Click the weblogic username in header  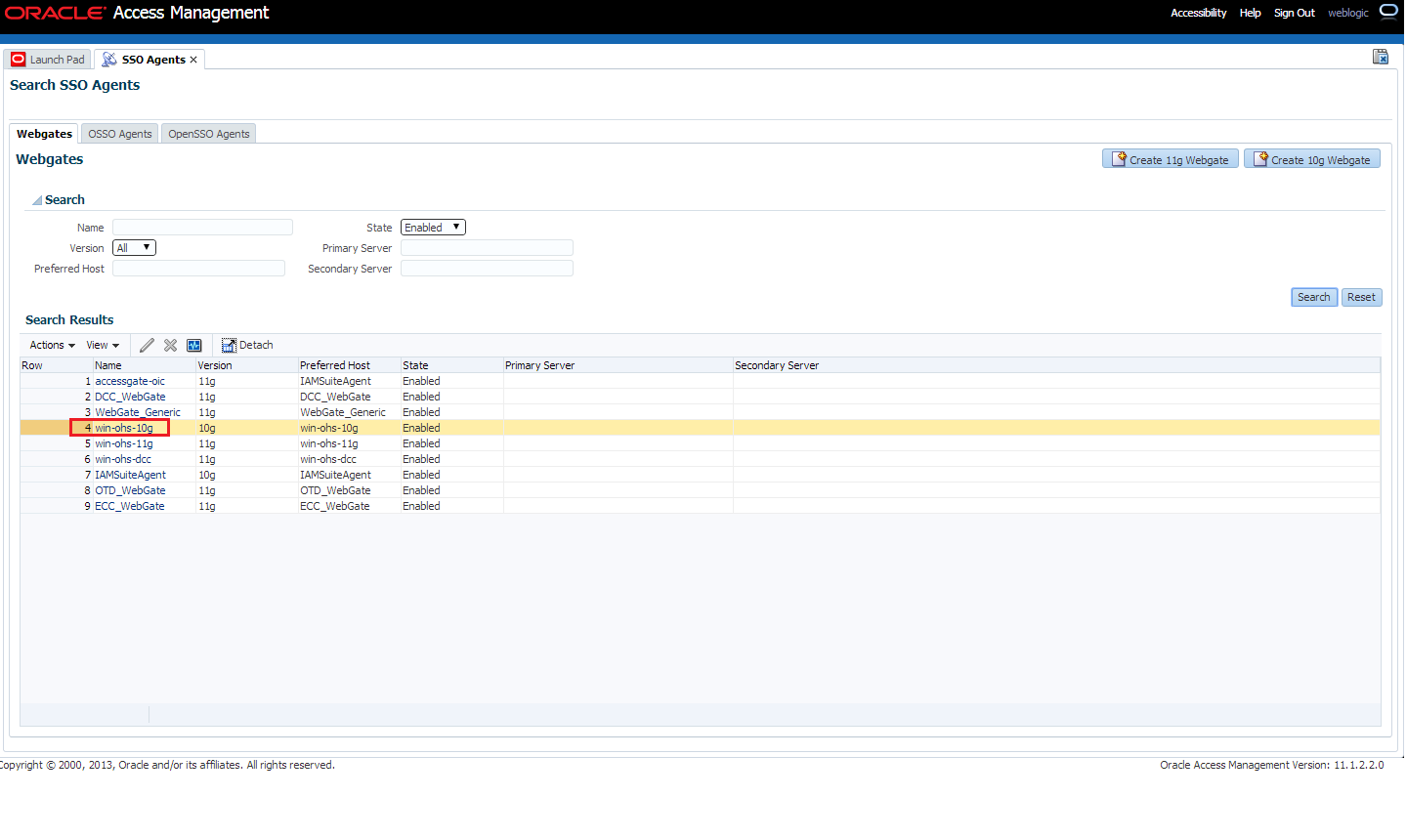pyautogui.click(x=1348, y=13)
